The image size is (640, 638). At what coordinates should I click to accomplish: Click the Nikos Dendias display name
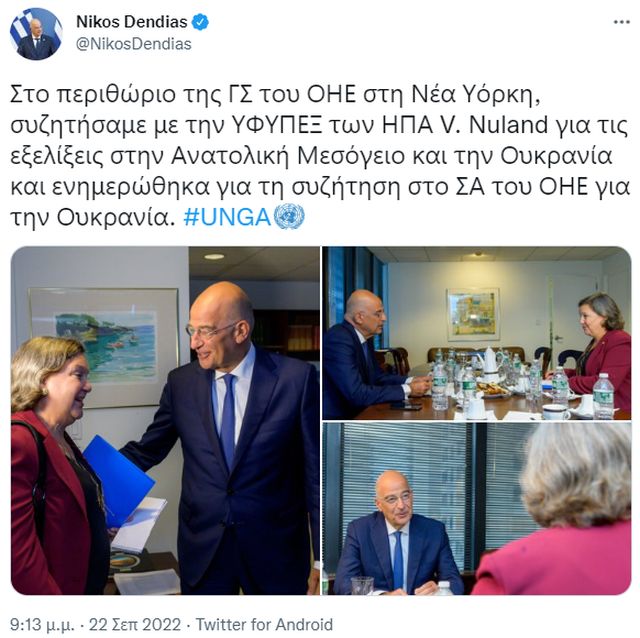[132, 22]
